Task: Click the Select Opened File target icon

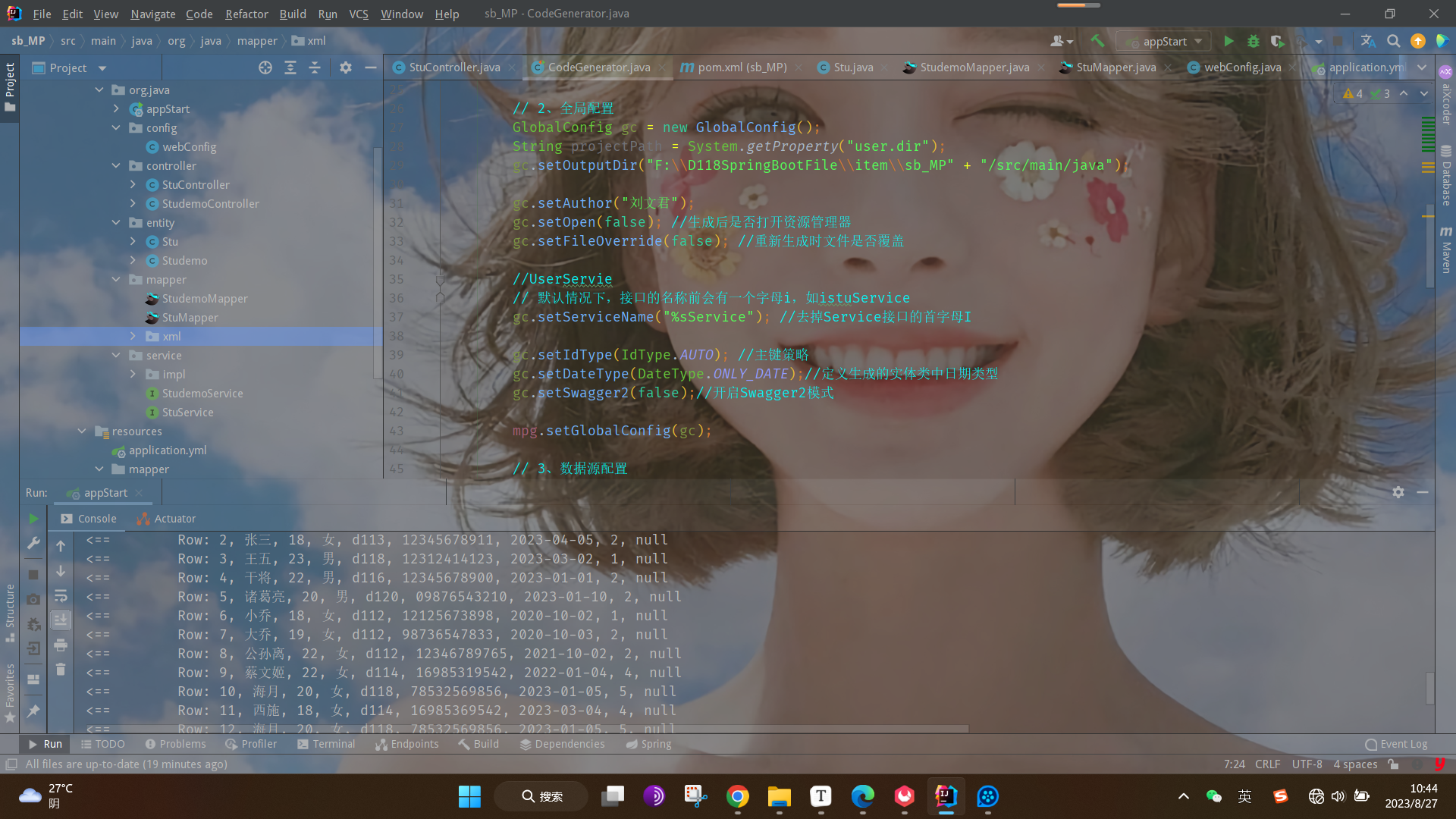Action: click(x=265, y=67)
